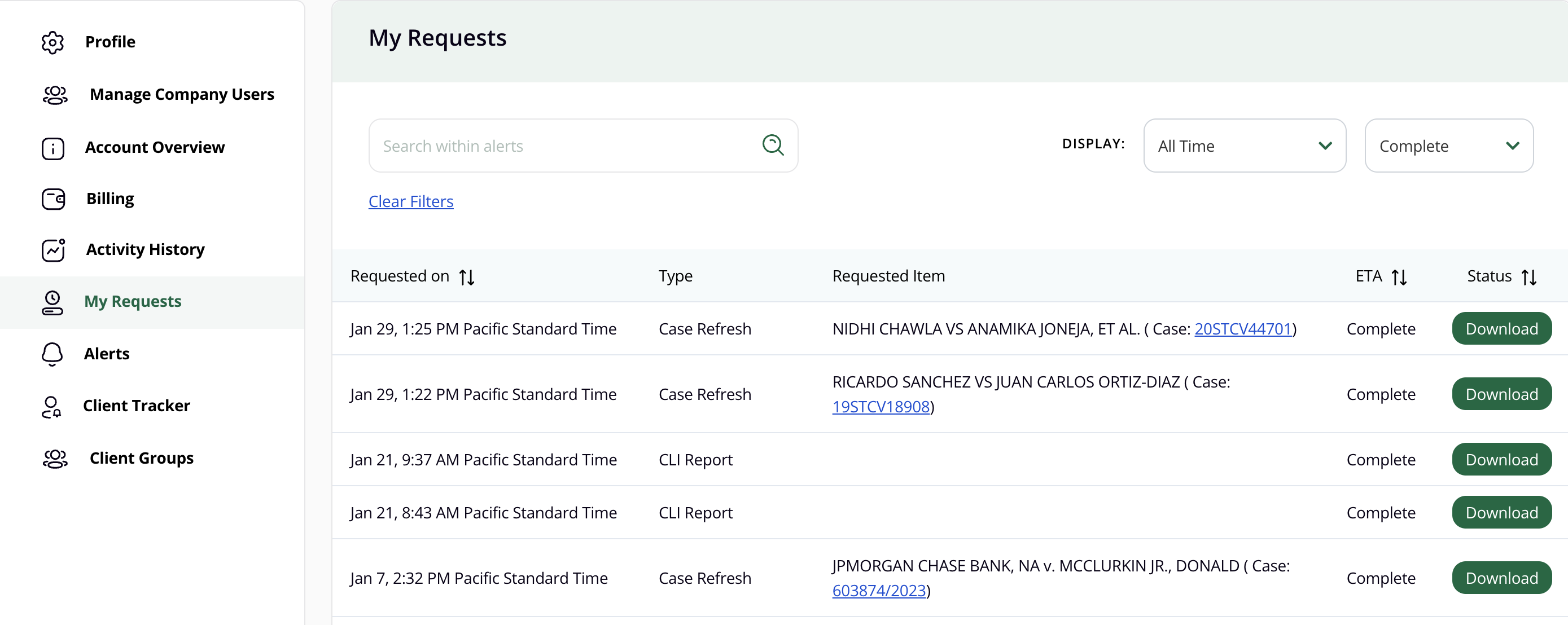Click the Clear Filters link
The width and height of the screenshot is (1568, 625).
[411, 201]
